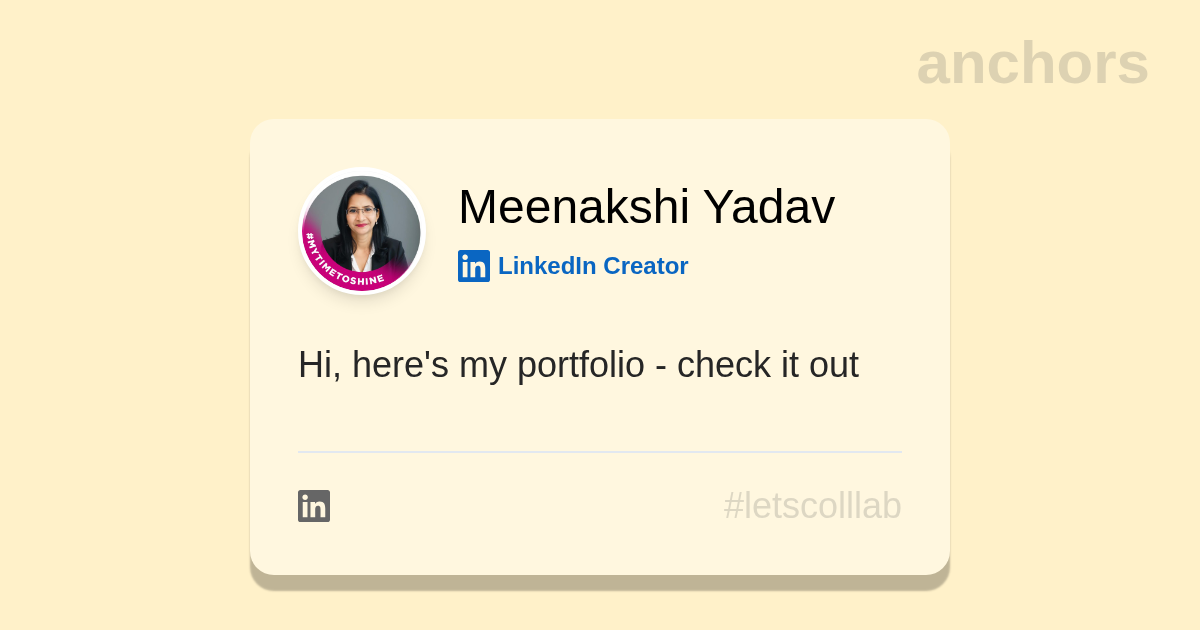The height and width of the screenshot is (630, 1200).
Task: Click the word "LinkedIn" in the blue label
Action: 547,266
